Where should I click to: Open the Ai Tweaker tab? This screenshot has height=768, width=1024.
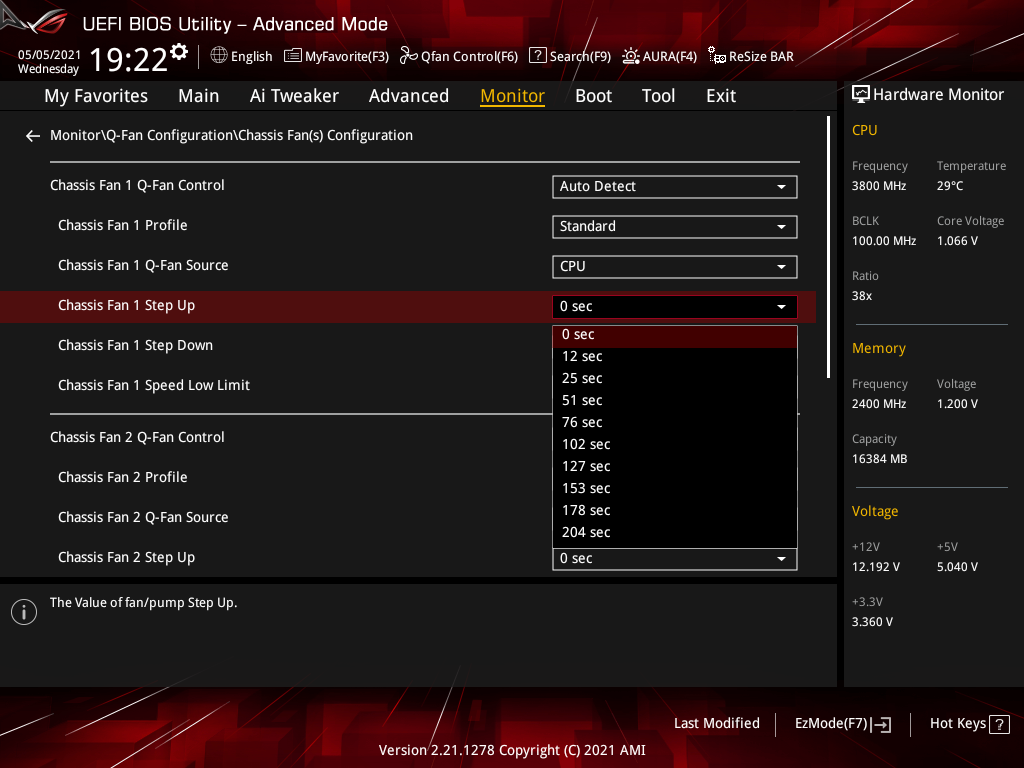(x=294, y=96)
